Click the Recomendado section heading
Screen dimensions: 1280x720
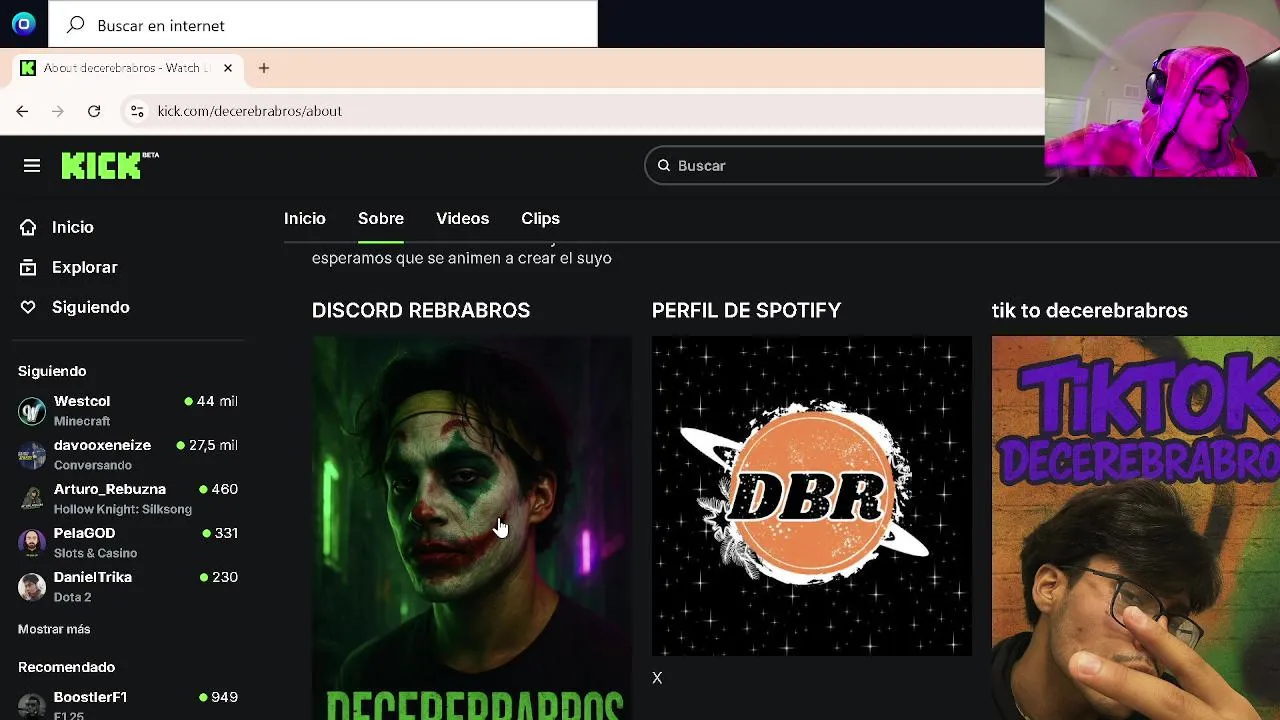coord(66,667)
